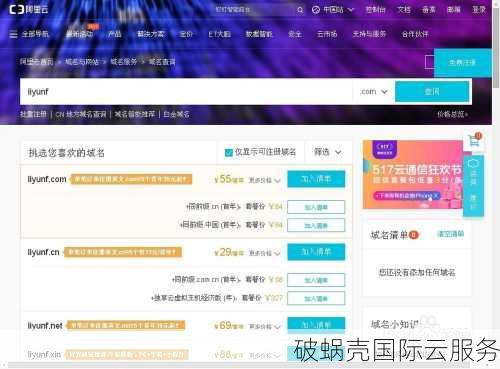Click 白金域名 link
This screenshot has height=369, width=500.
point(176,114)
